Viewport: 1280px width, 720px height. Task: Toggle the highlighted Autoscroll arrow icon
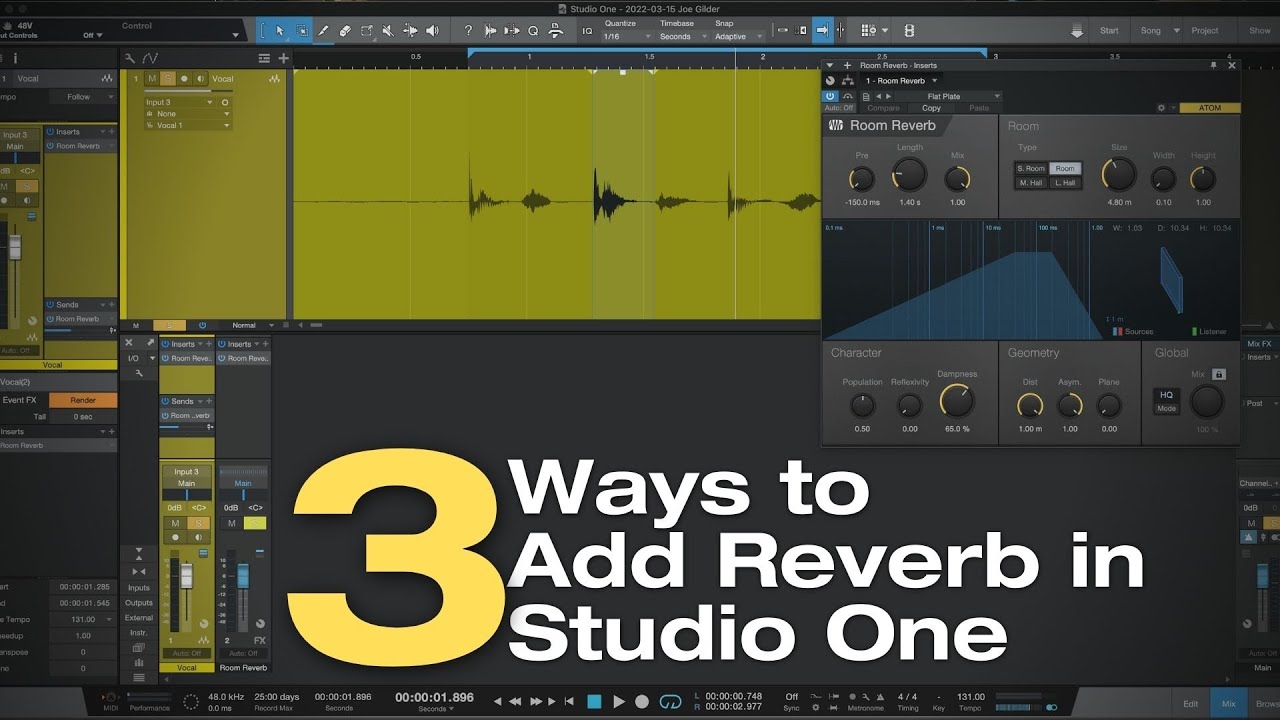pos(821,31)
